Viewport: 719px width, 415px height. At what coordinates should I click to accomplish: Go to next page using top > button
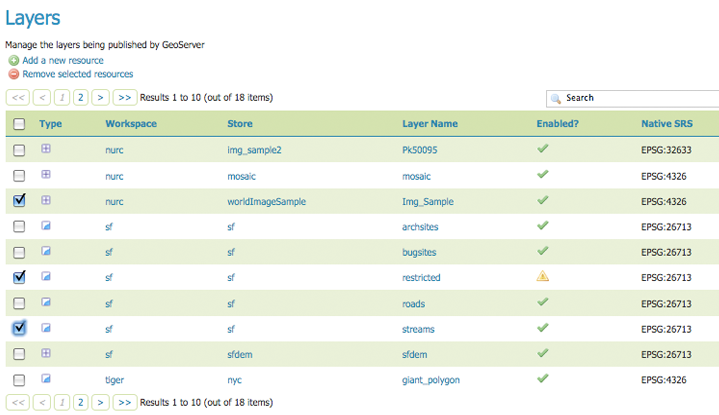point(100,98)
